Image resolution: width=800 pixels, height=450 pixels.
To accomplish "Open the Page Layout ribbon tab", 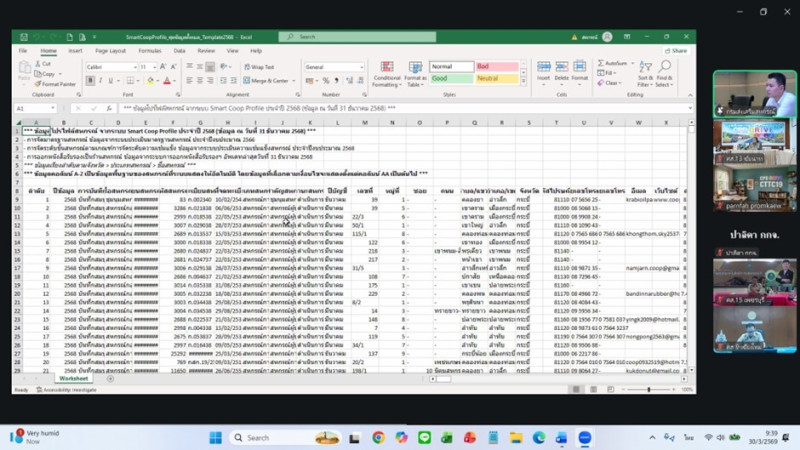I will click(x=110, y=50).
